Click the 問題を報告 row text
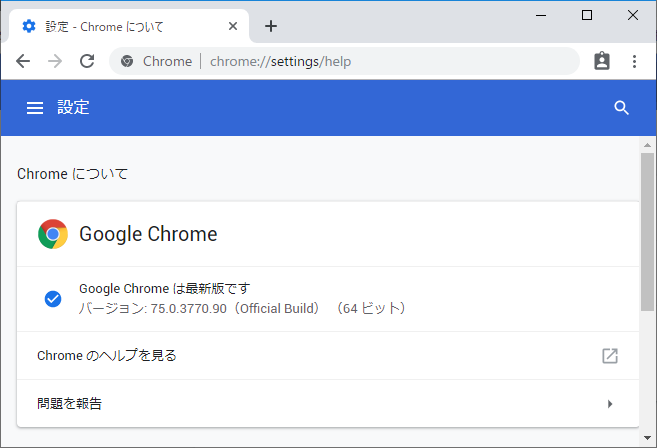The height and width of the screenshot is (448, 657). click(x=70, y=404)
